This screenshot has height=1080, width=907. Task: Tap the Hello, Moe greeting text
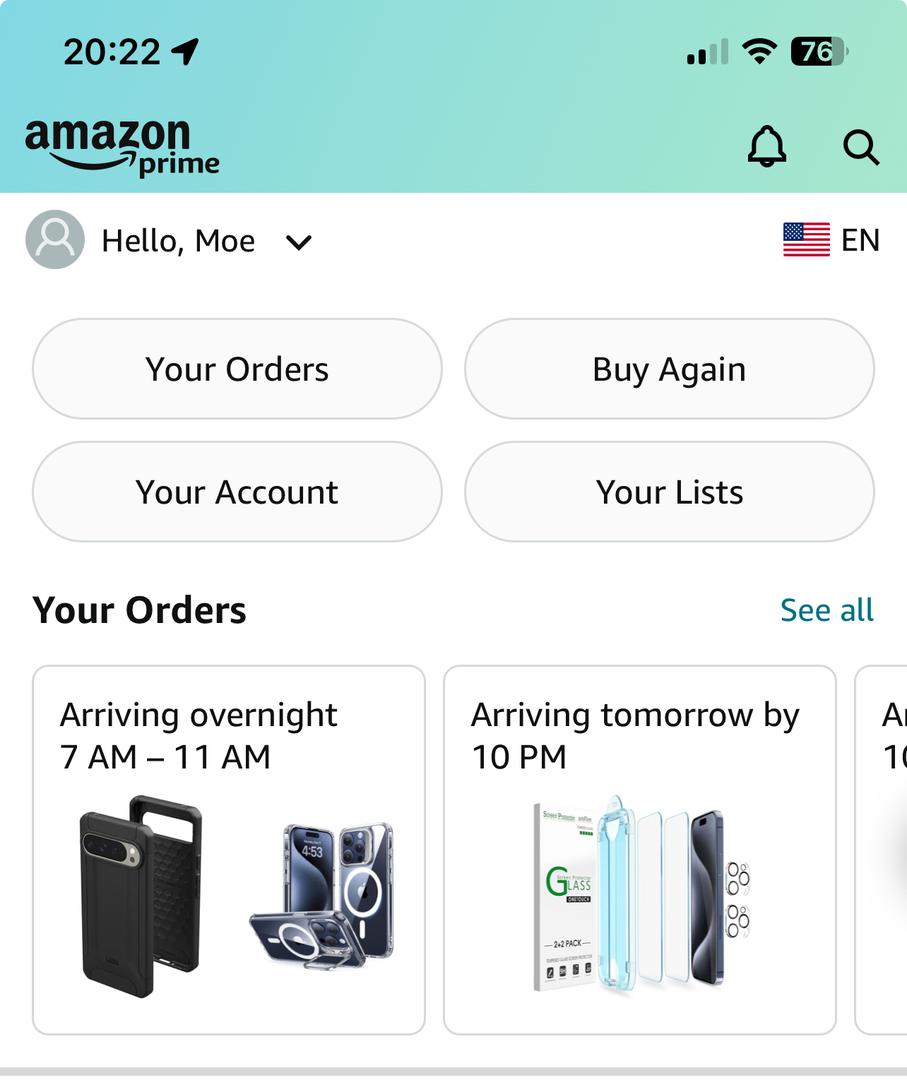(x=178, y=241)
